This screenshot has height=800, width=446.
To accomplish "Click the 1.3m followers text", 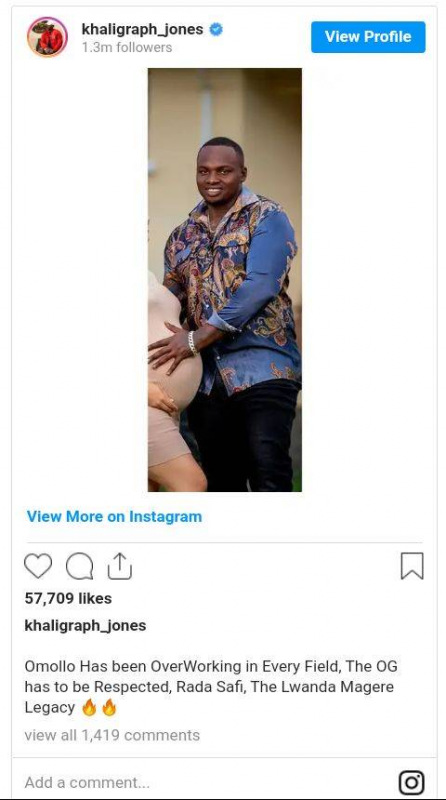I will [127, 47].
